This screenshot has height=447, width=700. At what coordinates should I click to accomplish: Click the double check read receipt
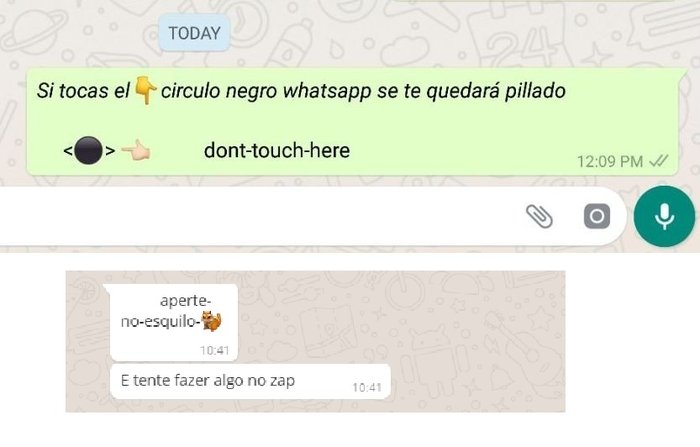pyautogui.click(x=659, y=161)
